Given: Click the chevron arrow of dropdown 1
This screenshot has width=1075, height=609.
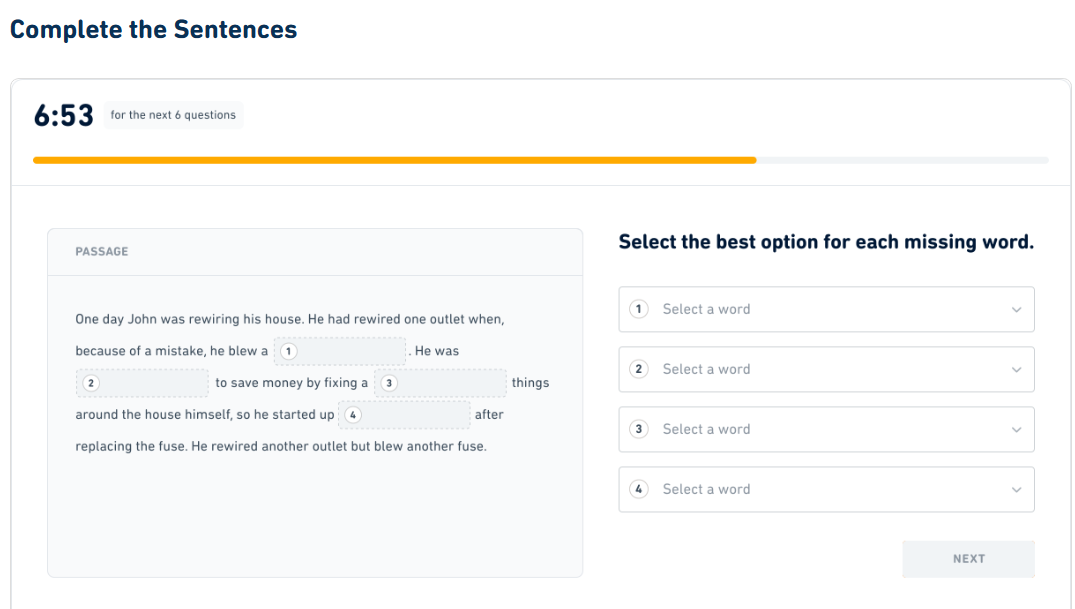Looking at the screenshot, I should pos(1016,310).
